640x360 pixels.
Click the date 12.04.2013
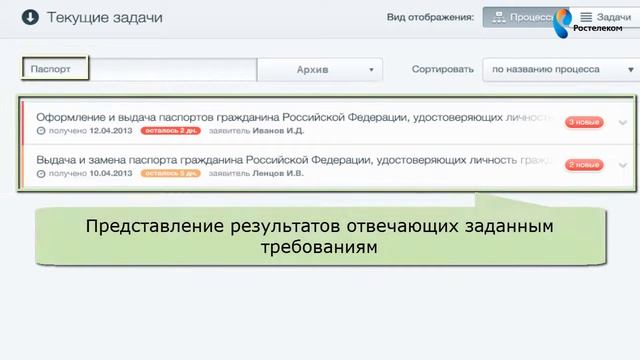pos(111,131)
